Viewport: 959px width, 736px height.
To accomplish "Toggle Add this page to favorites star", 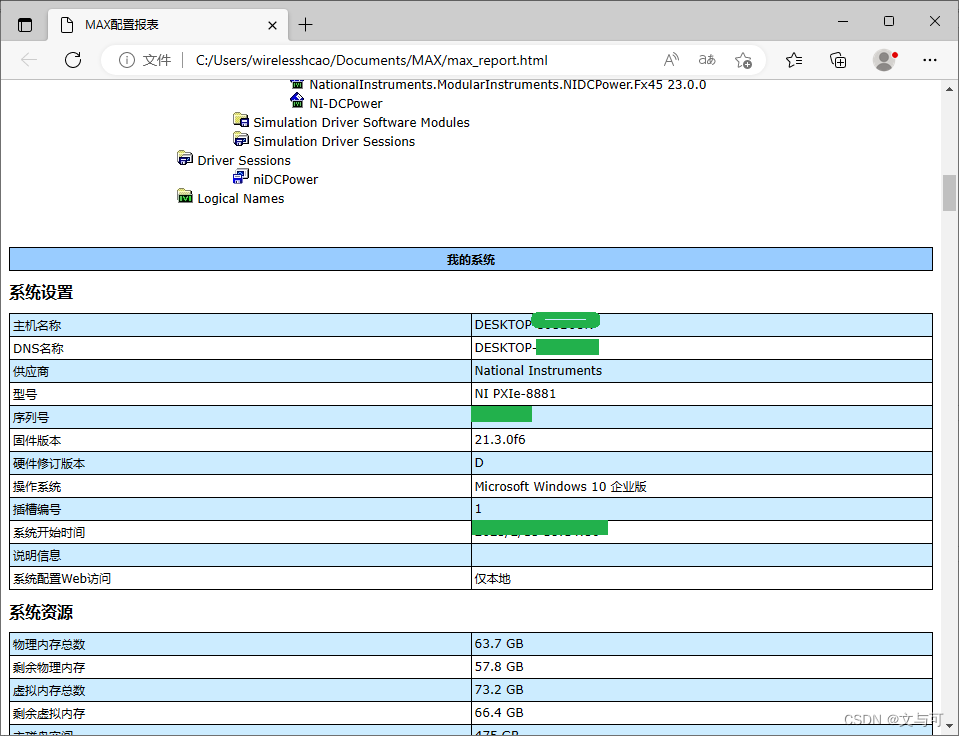I will click(743, 60).
